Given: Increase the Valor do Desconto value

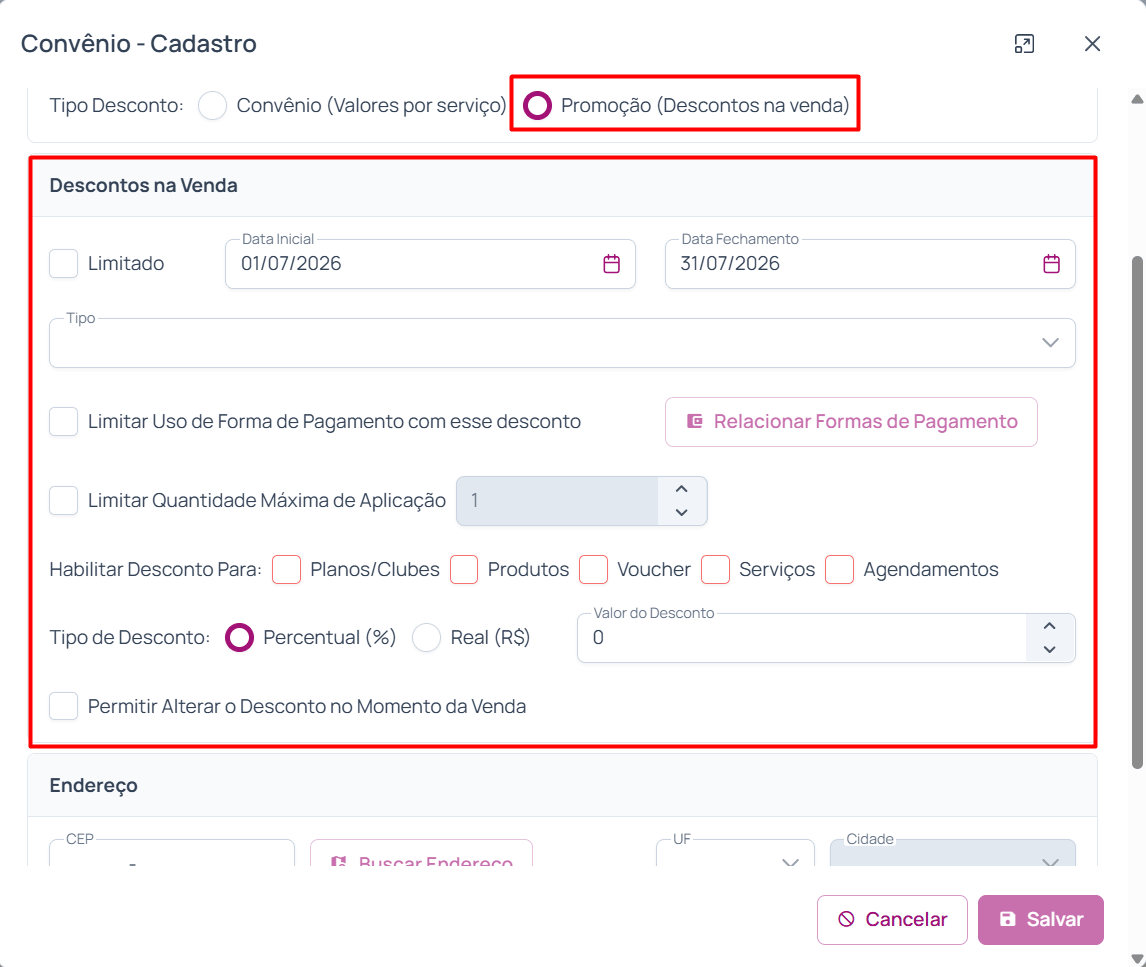Looking at the screenshot, I should pos(1050,626).
